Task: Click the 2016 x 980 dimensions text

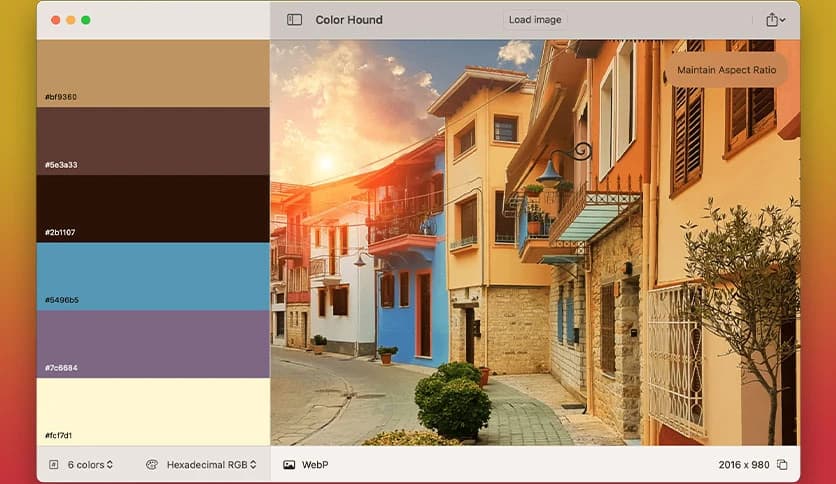Action: (x=744, y=465)
